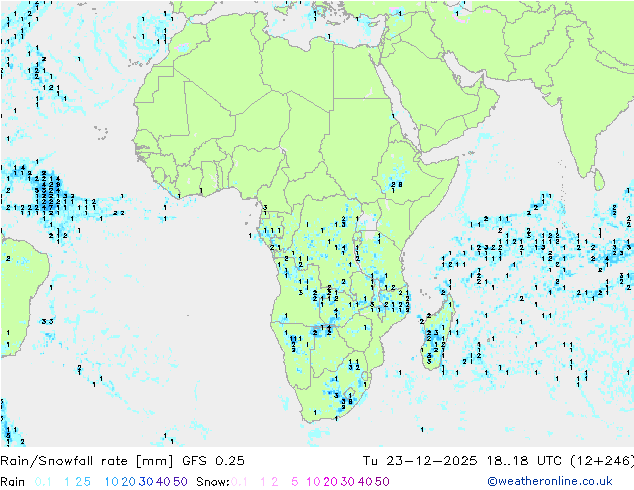Image resolution: width=634 pixels, height=490 pixels.
Task: Click the "(12+246)" forecast offset text
Action: coord(602,461)
